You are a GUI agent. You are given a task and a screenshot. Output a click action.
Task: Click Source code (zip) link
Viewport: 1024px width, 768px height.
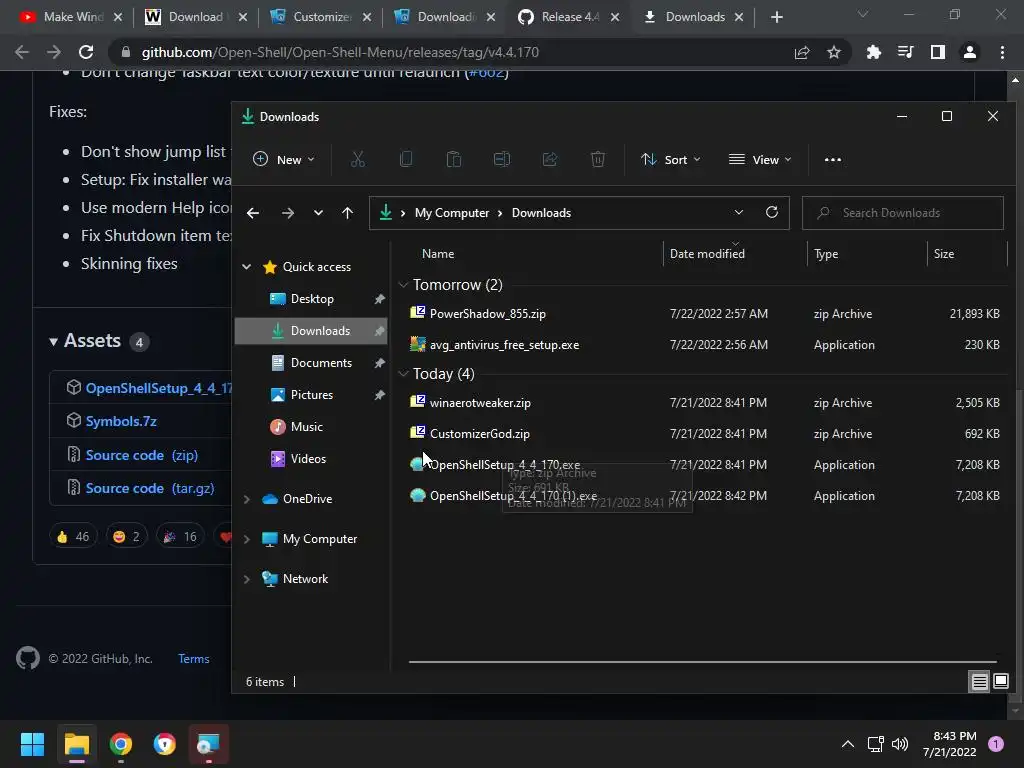coord(141,455)
